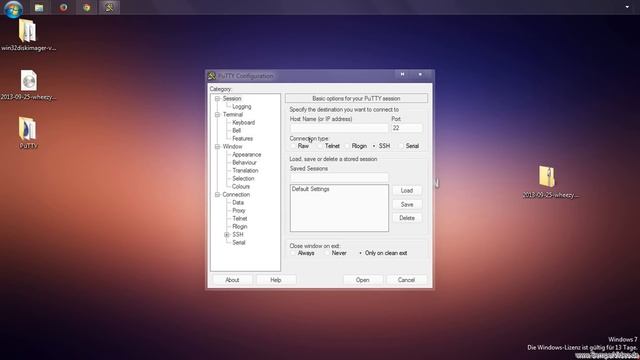Collapse the Session tree node
640x360 pixels.
[218, 98]
